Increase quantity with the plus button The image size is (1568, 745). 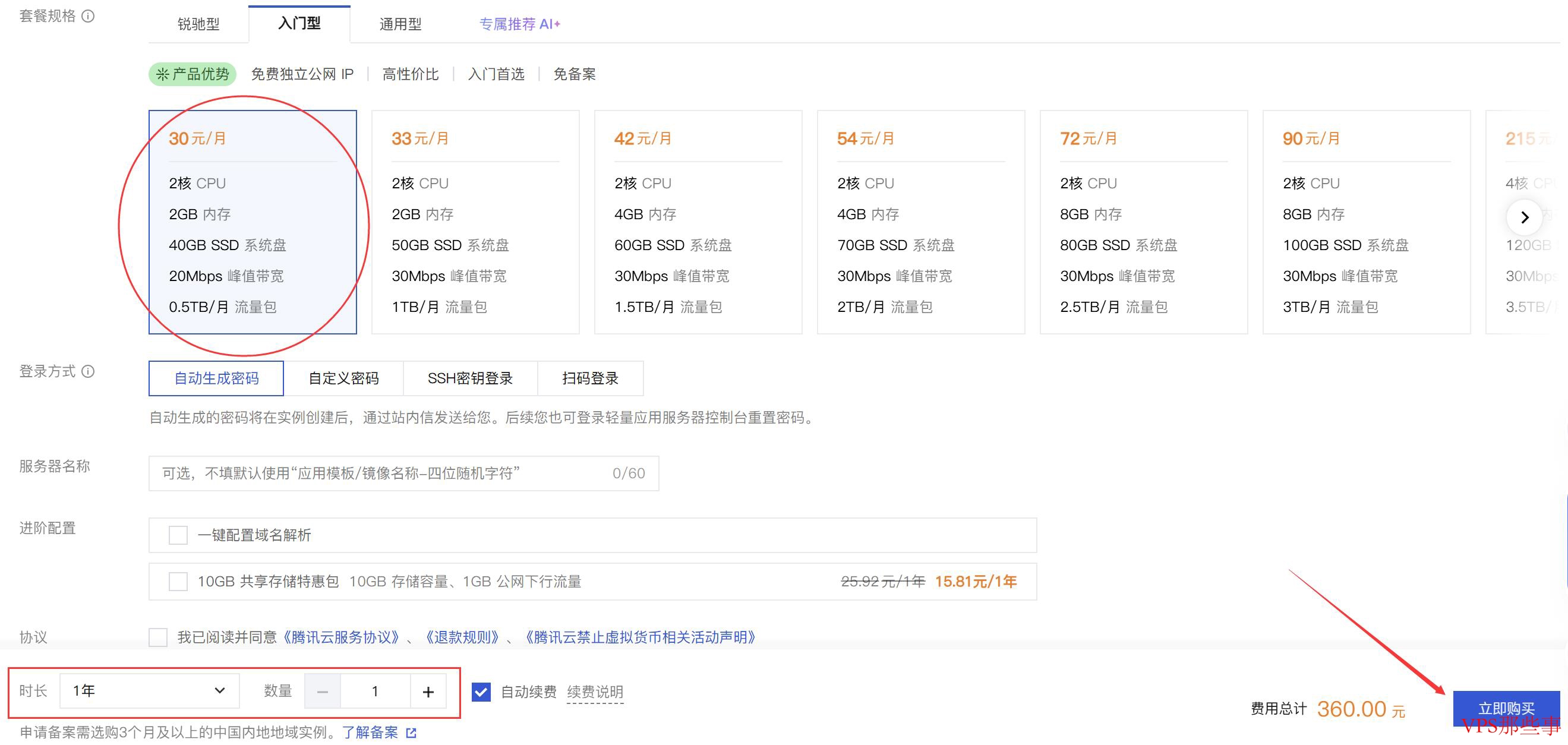[x=428, y=692]
